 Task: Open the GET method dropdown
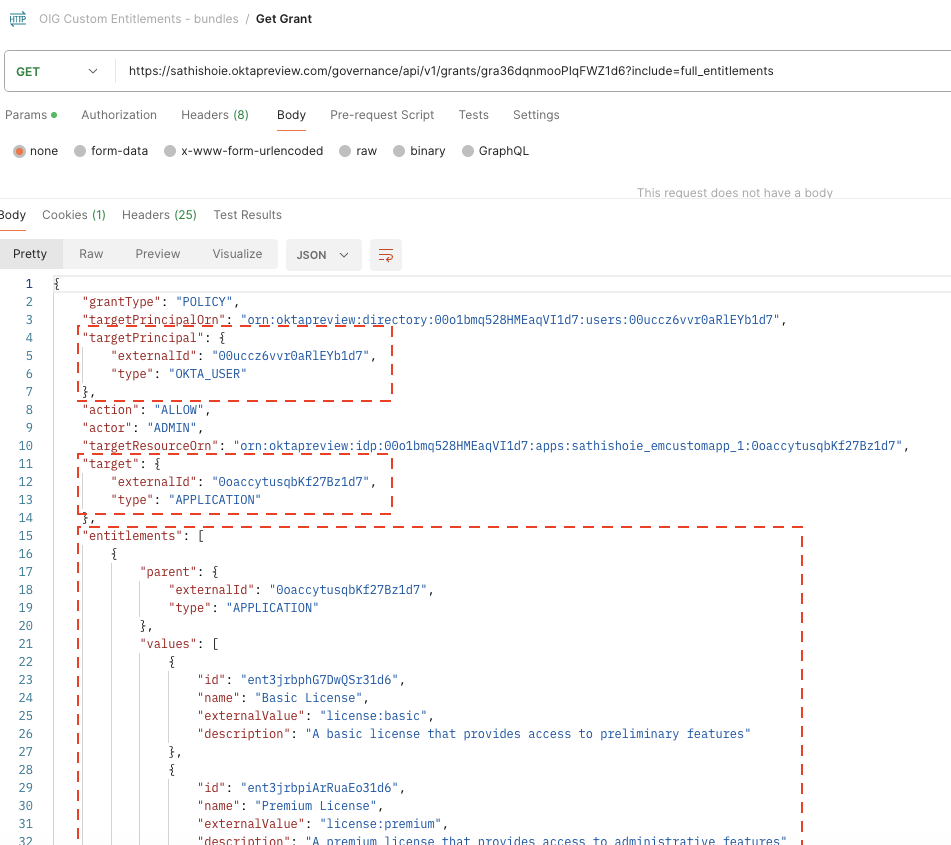pyautogui.click(x=58, y=71)
